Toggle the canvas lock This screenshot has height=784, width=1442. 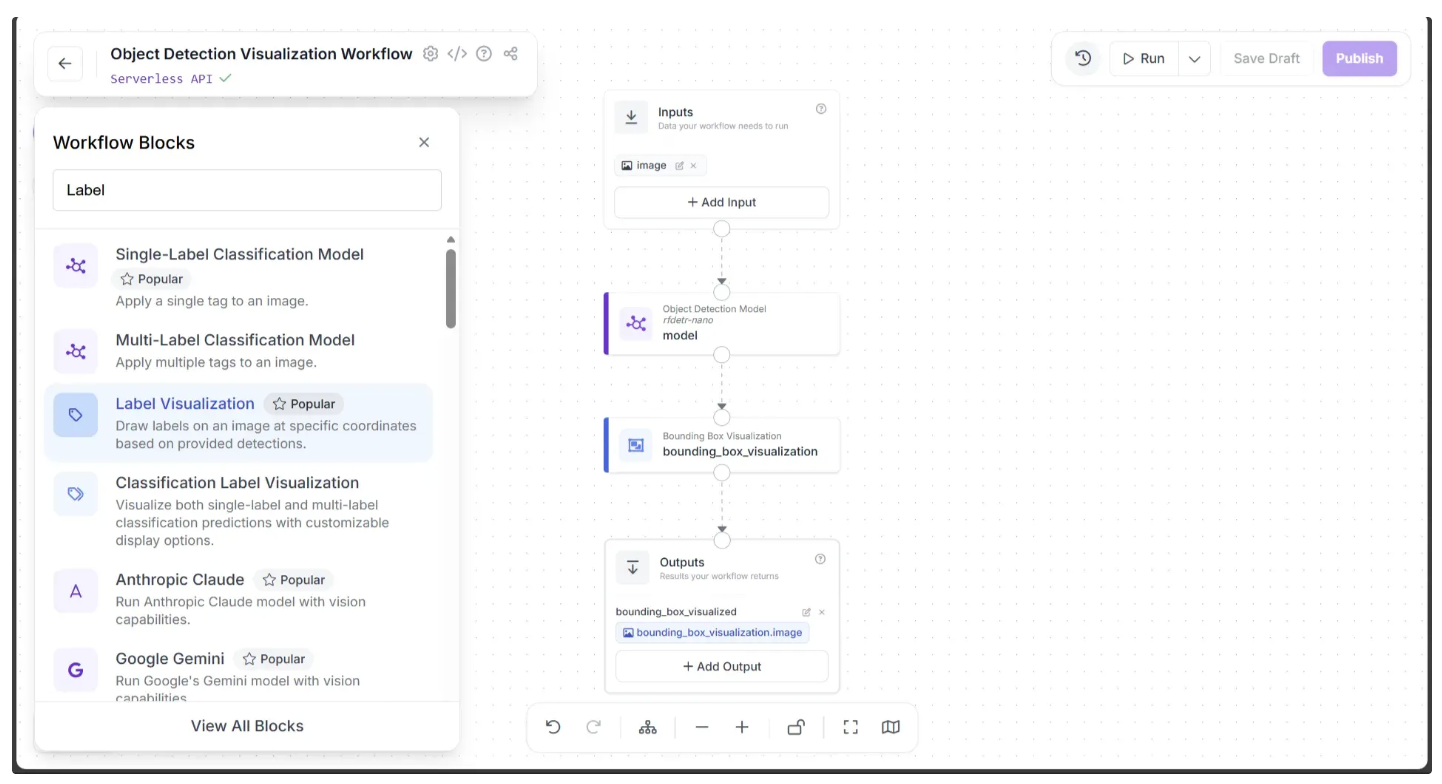(x=796, y=727)
